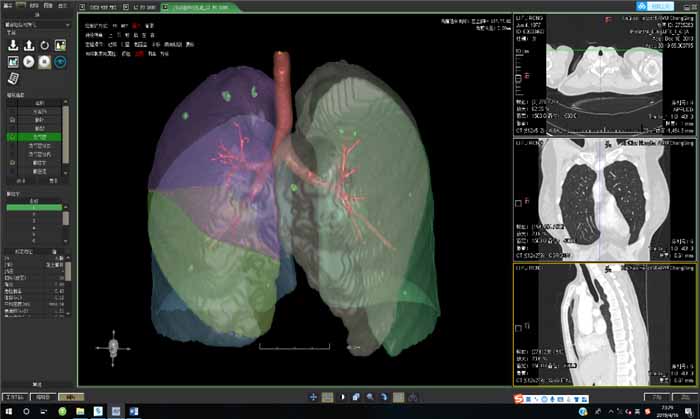Click the tilted calculator/notes icon
The height and width of the screenshot is (419, 700).
(13, 78)
